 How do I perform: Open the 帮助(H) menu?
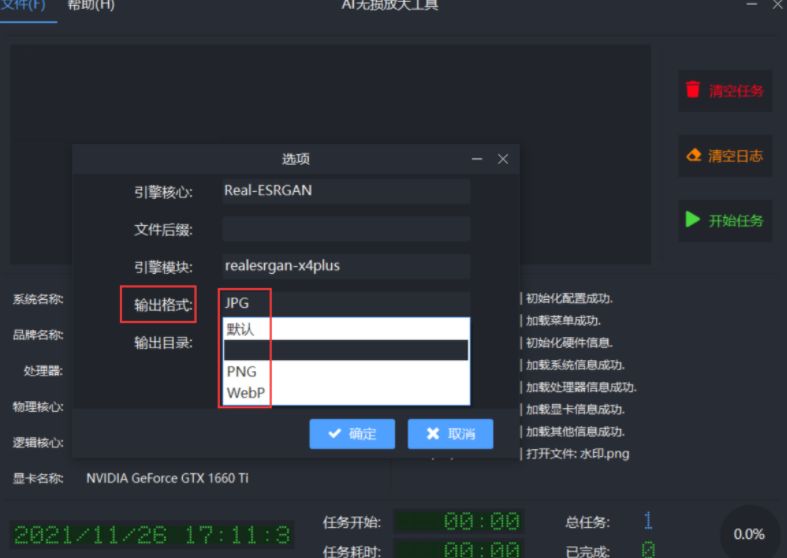91,6
